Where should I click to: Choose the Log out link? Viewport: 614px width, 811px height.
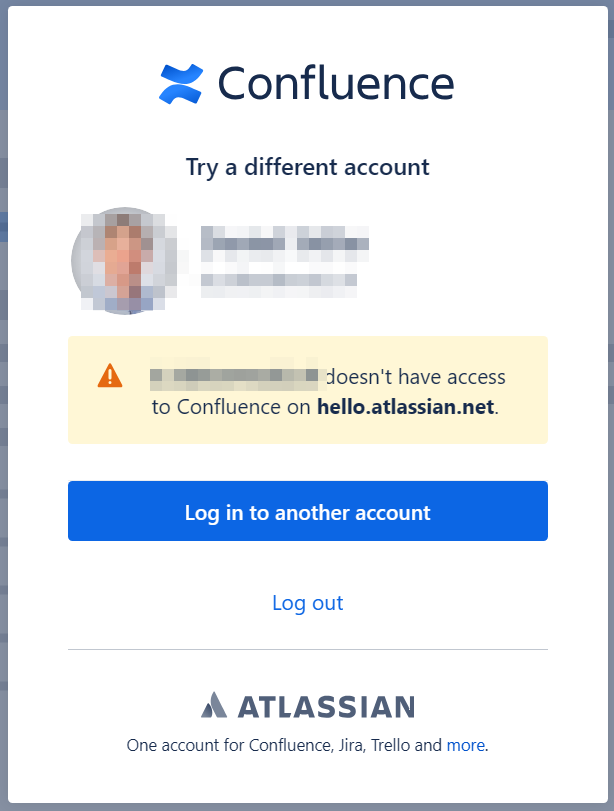pos(308,603)
